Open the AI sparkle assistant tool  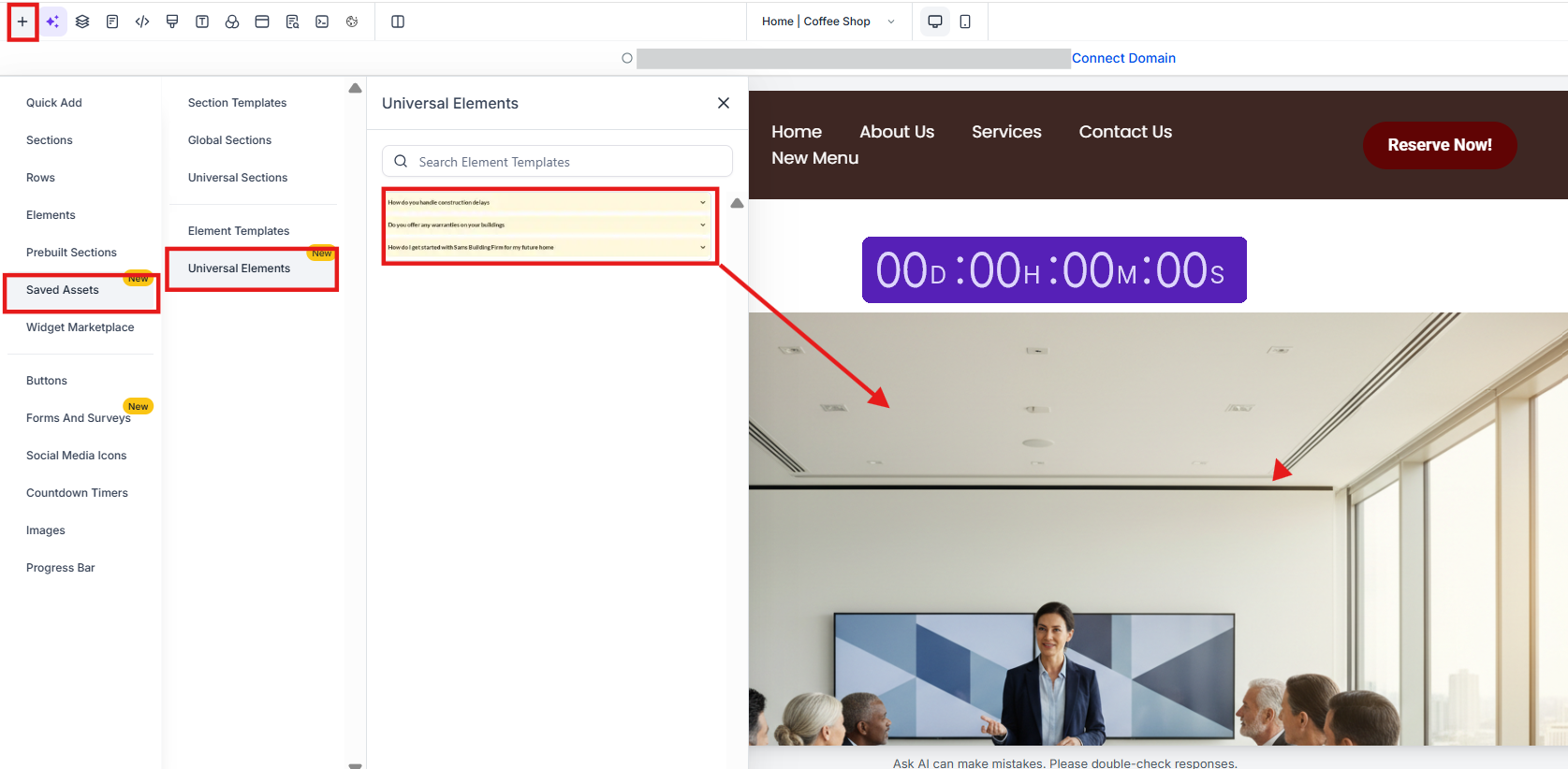pyautogui.click(x=52, y=22)
